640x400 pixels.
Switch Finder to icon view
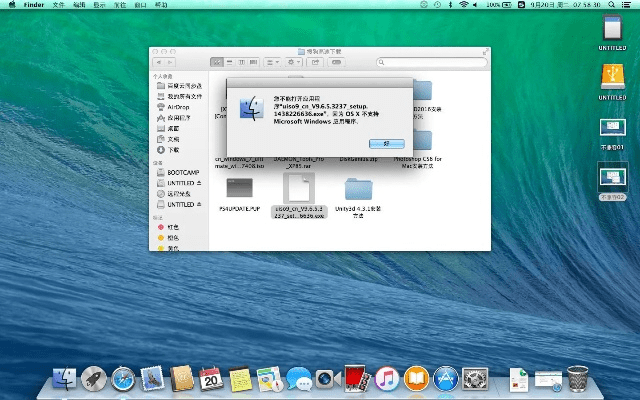coord(215,62)
